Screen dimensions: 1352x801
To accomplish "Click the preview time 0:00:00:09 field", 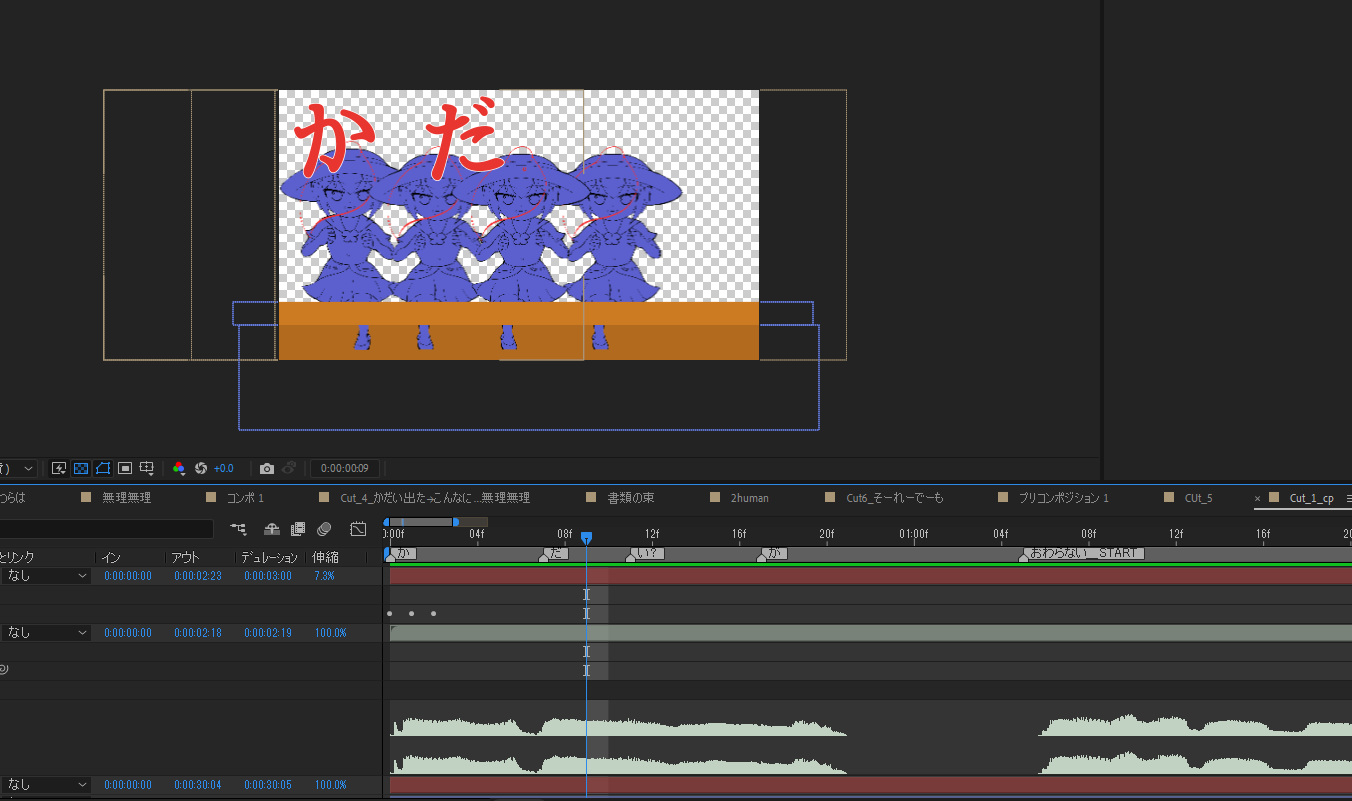I will click(344, 468).
